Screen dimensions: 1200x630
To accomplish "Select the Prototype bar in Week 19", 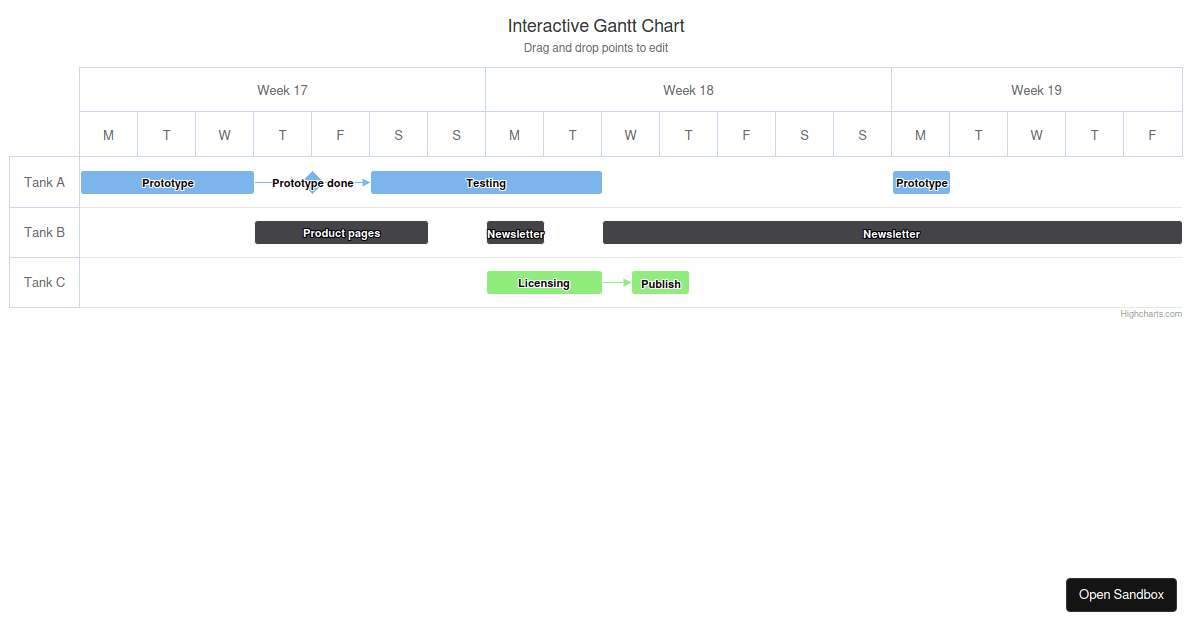I will (920, 182).
